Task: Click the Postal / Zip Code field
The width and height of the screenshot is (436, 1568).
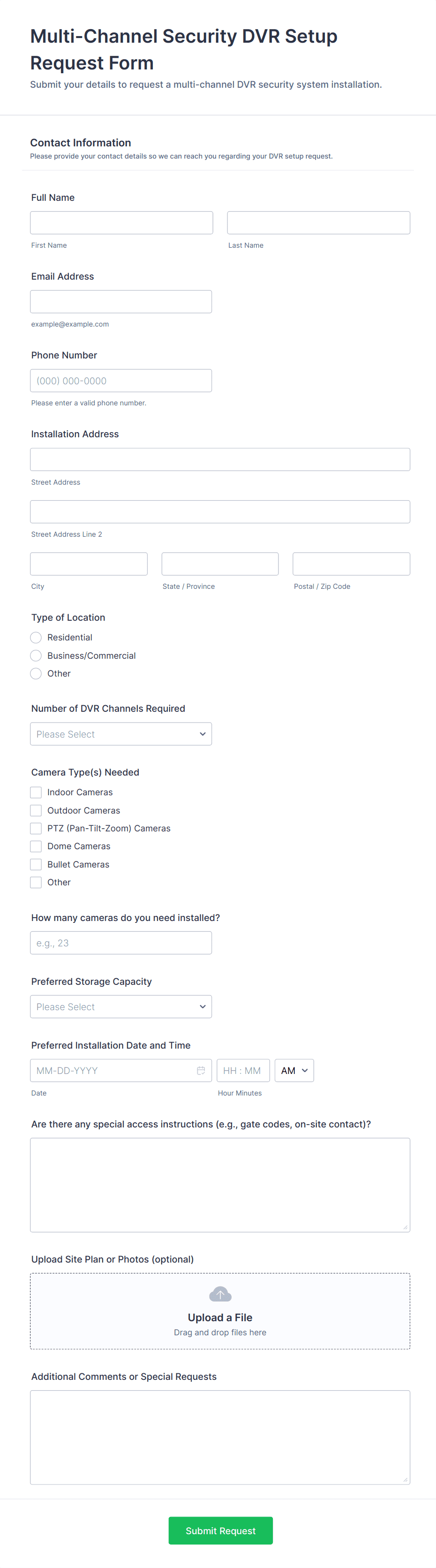Action: (351, 564)
